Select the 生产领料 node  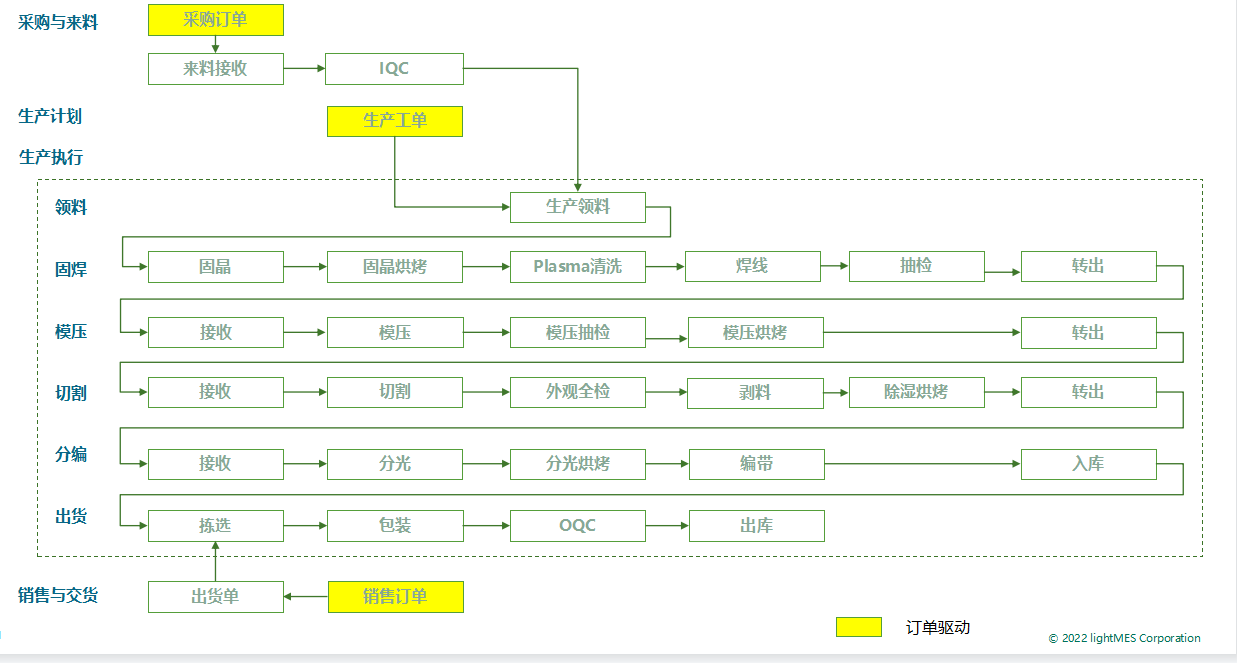(577, 207)
